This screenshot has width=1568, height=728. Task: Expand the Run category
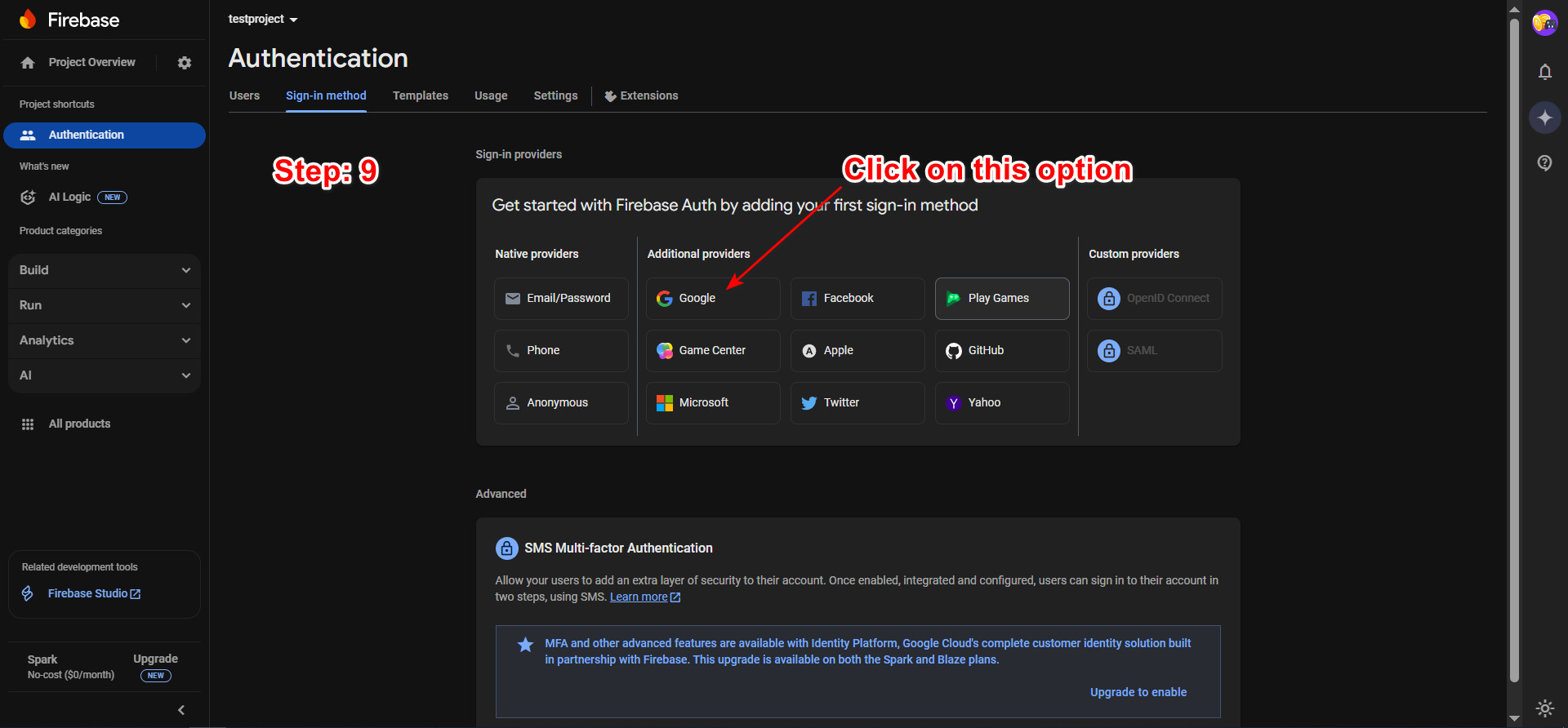pos(105,305)
